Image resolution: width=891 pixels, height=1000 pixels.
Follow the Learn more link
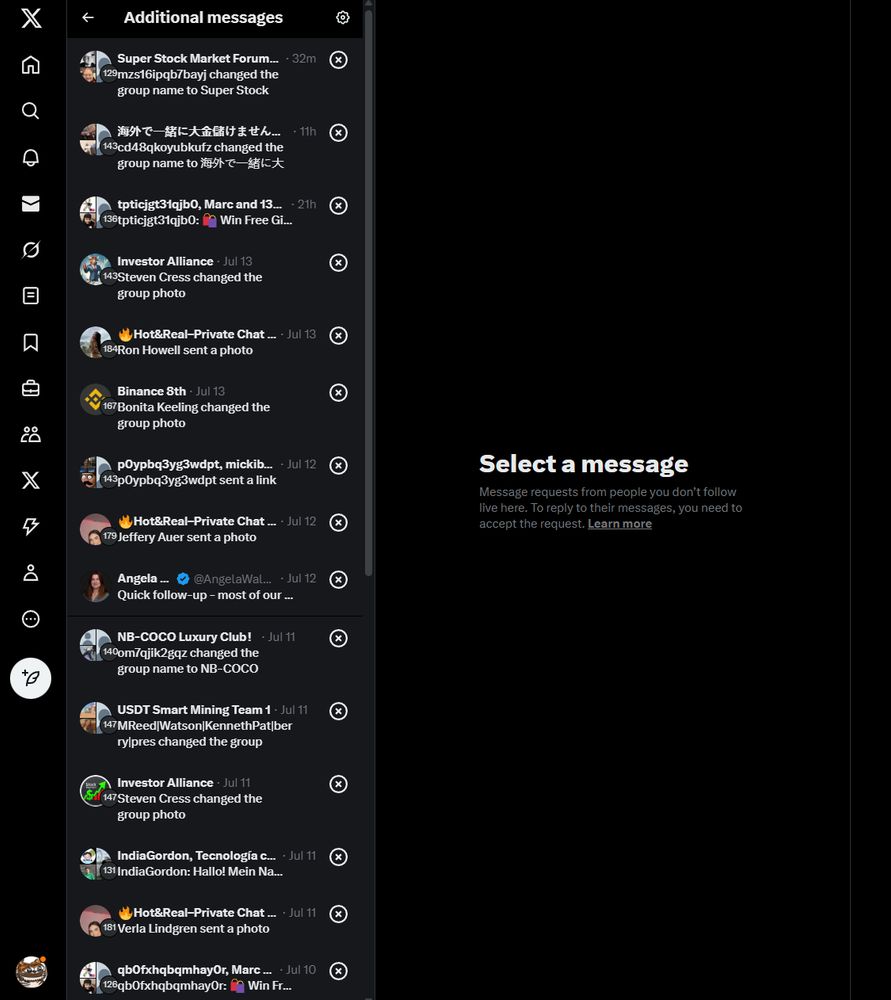[619, 524]
